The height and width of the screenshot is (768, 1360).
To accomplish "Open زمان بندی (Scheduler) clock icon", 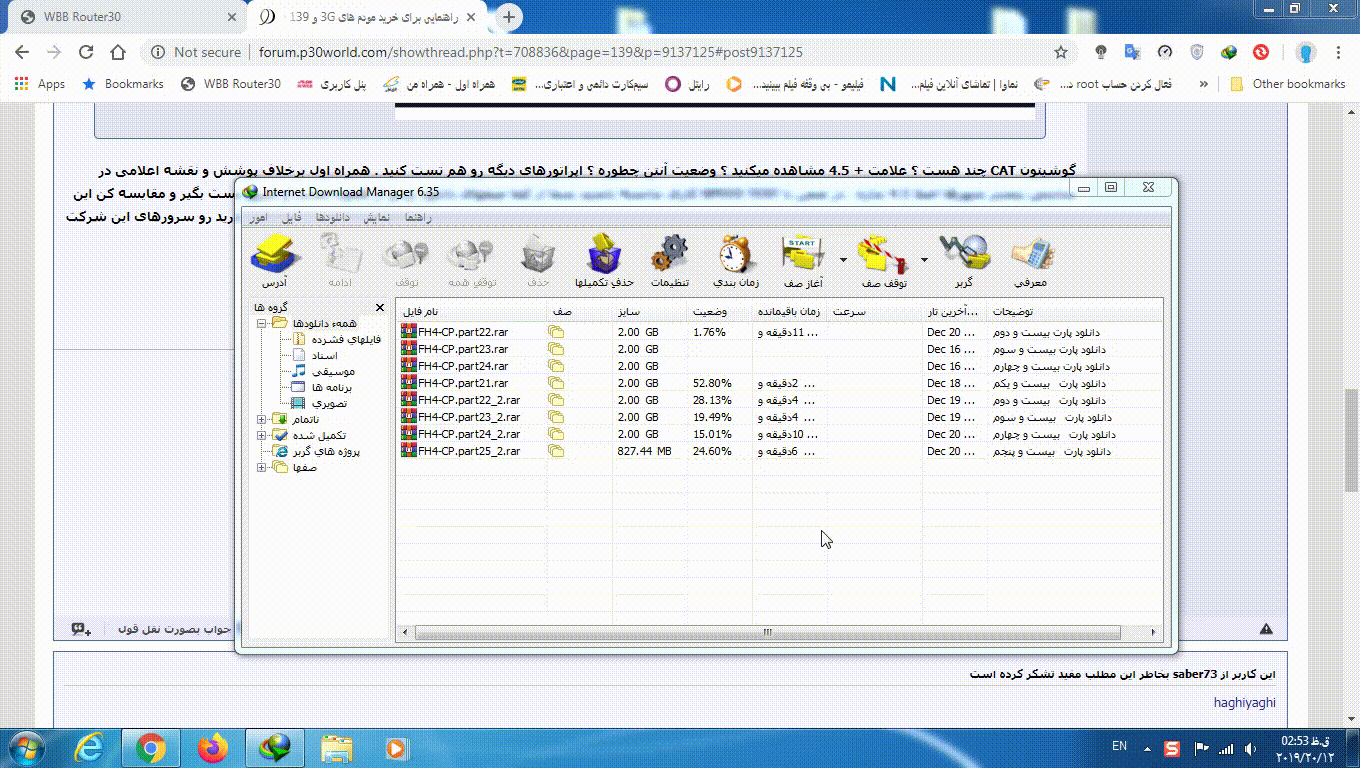I will (x=737, y=260).
